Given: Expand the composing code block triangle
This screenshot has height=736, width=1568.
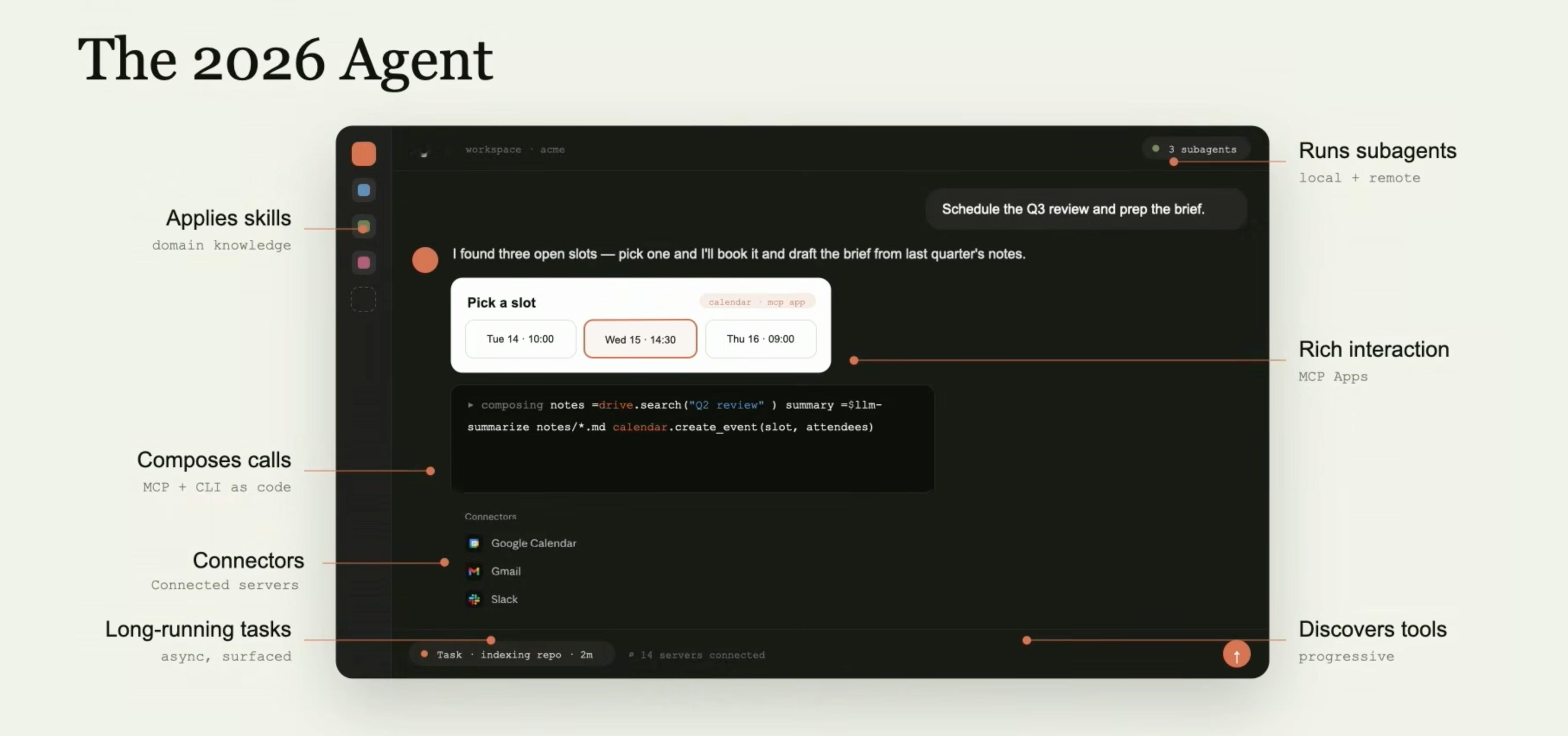Looking at the screenshot, I should pos(471,405).
